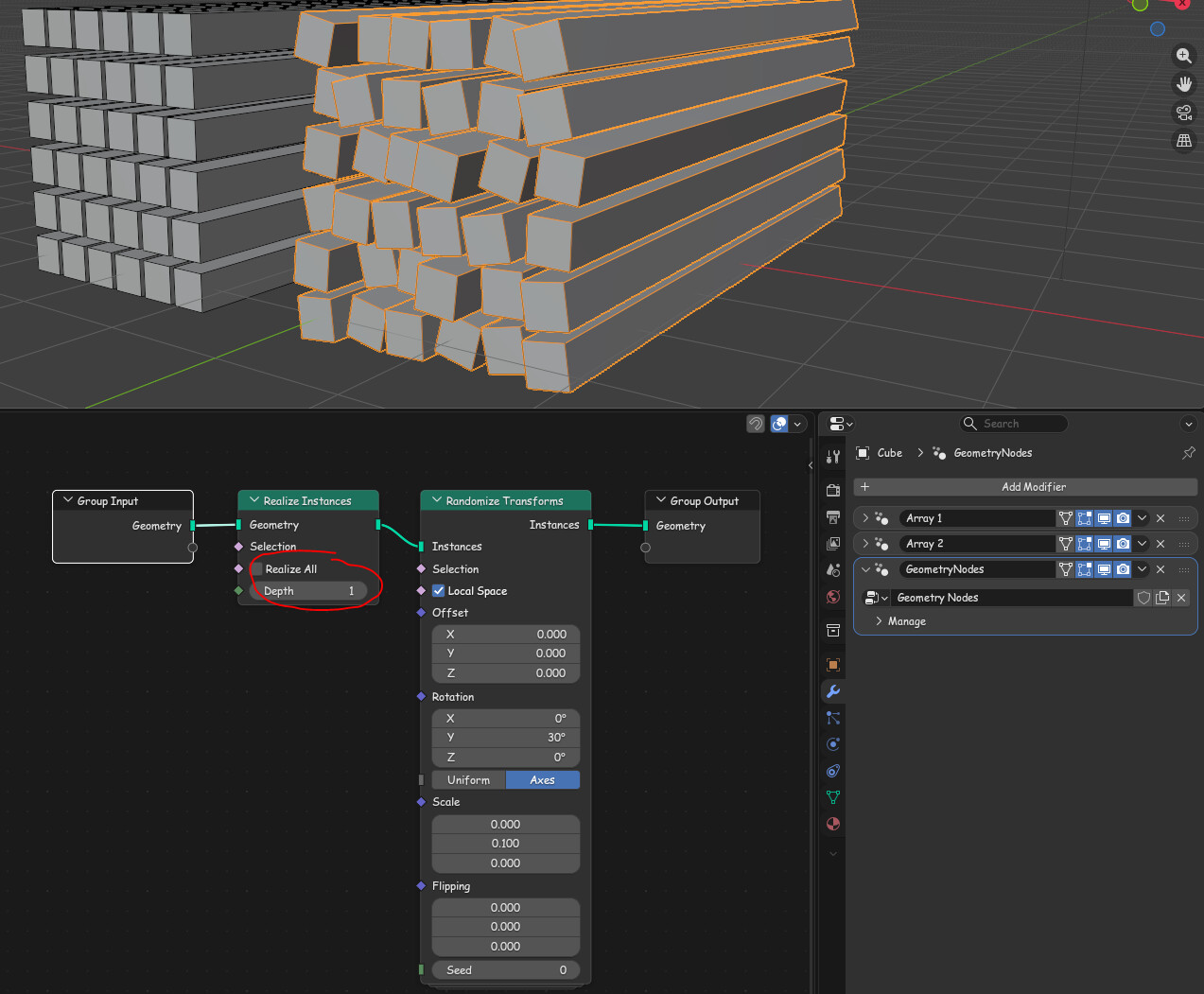Open the properties options dropdown arrow
Viewport: 1204px width, 994px height.
(1189, 424)
